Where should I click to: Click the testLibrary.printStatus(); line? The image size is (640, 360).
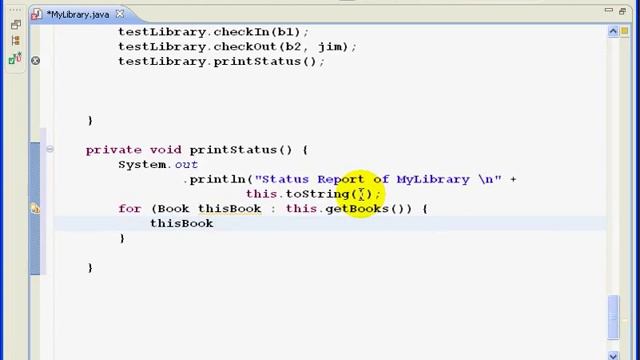[x=221, y=62]
